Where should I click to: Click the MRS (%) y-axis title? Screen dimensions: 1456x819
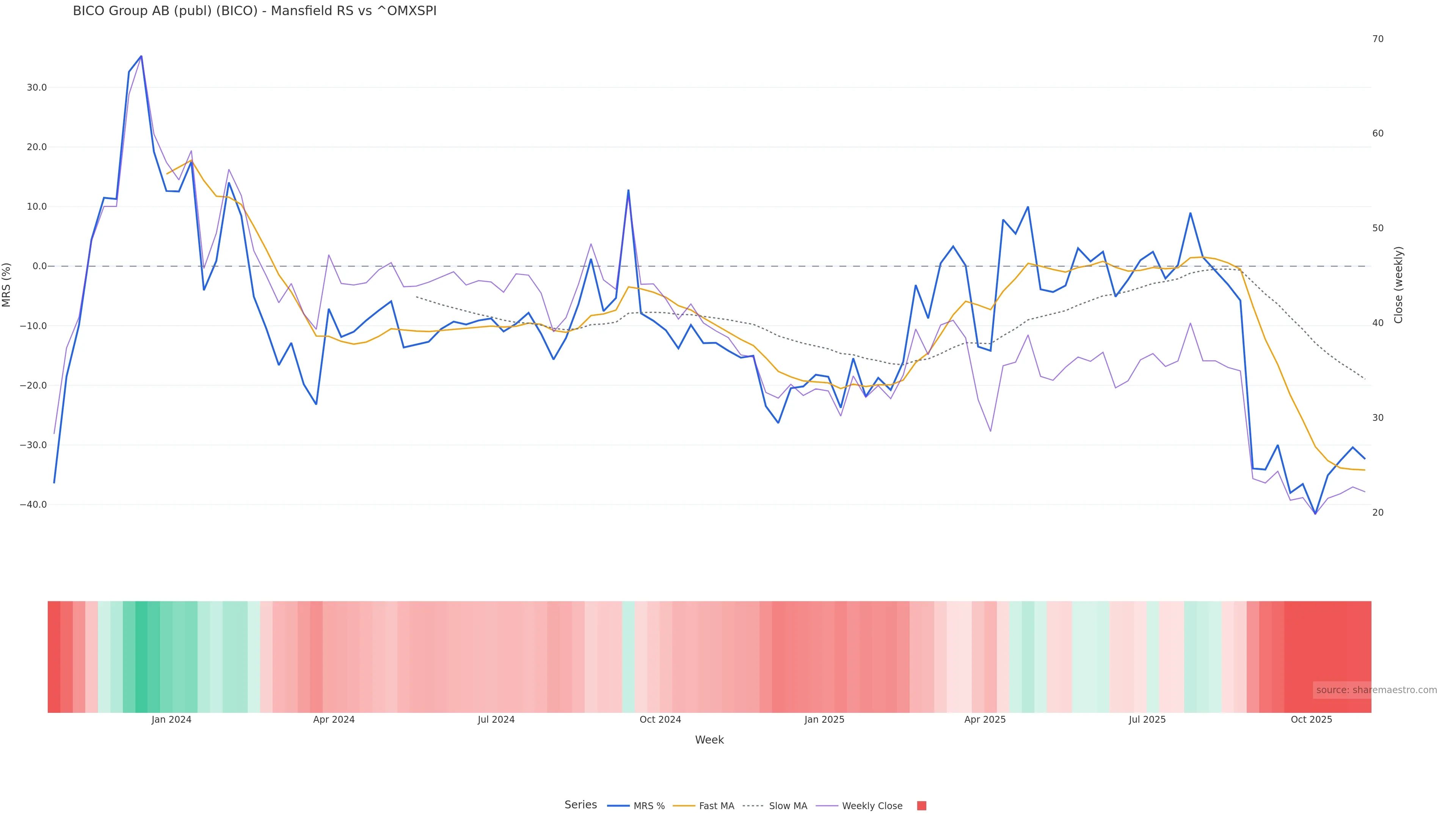click(x=7, y=285)
